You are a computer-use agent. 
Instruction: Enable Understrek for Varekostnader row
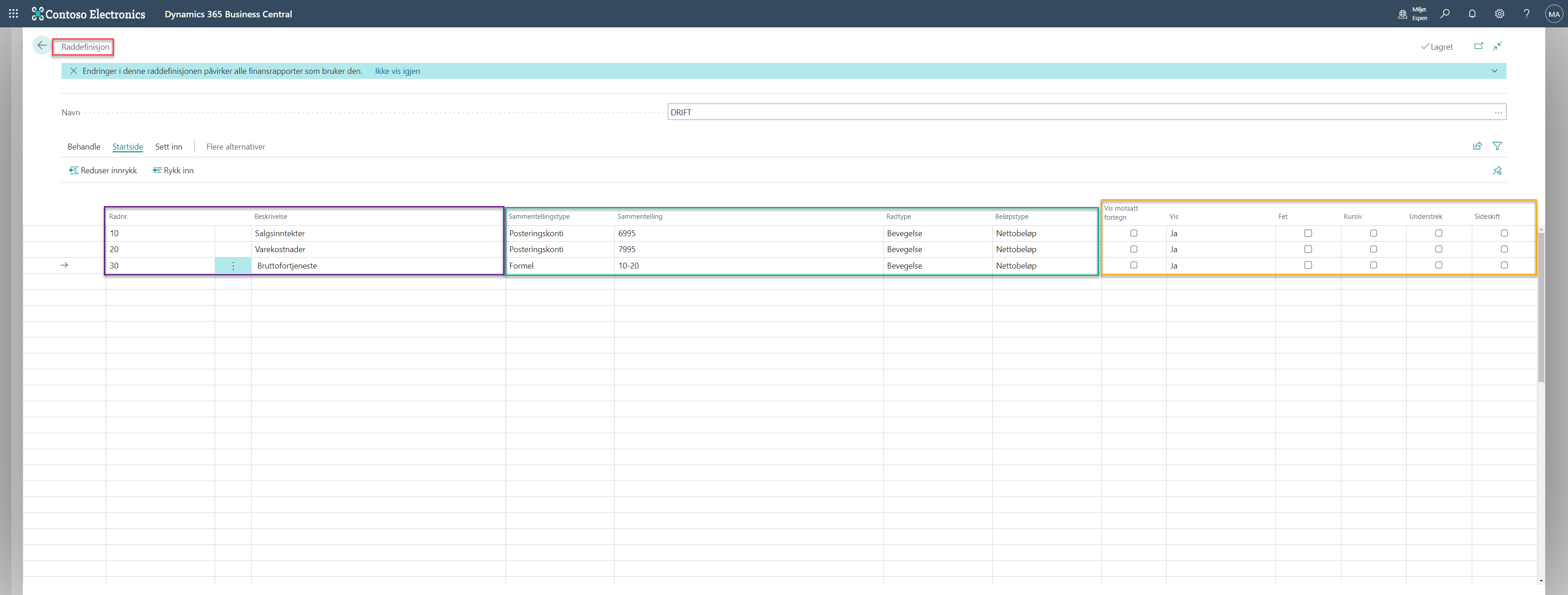[1439, 249]
